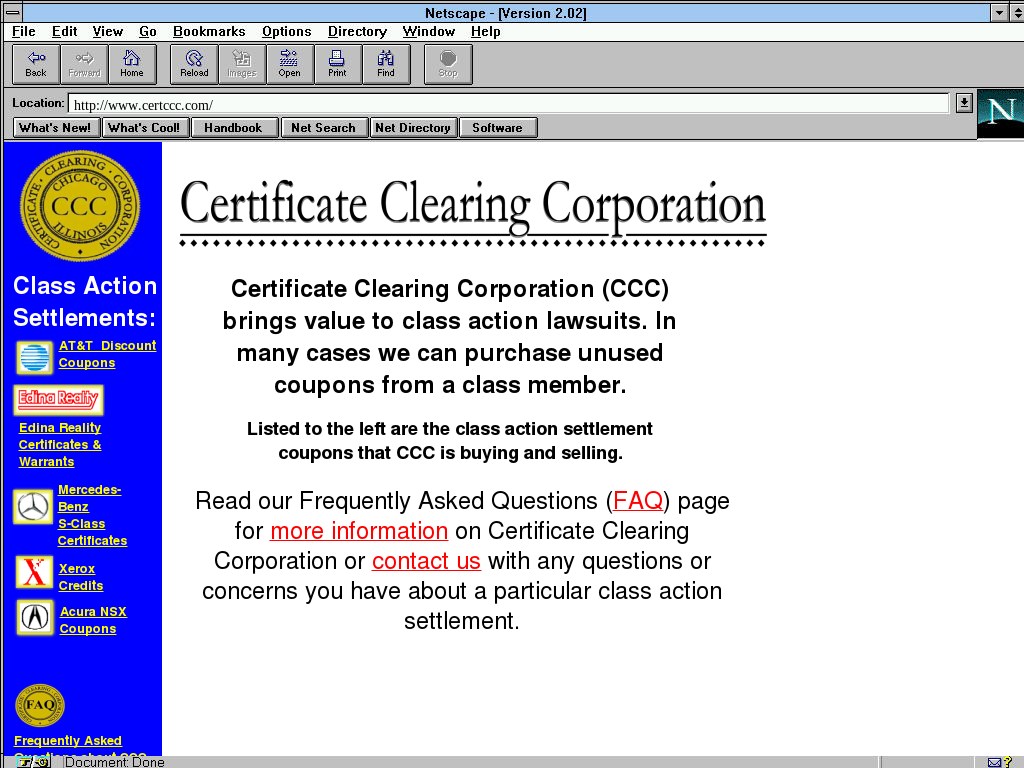Click the What's Cool! button
This screenshot has height=768, width=1024.
click(x=144, y=128)
